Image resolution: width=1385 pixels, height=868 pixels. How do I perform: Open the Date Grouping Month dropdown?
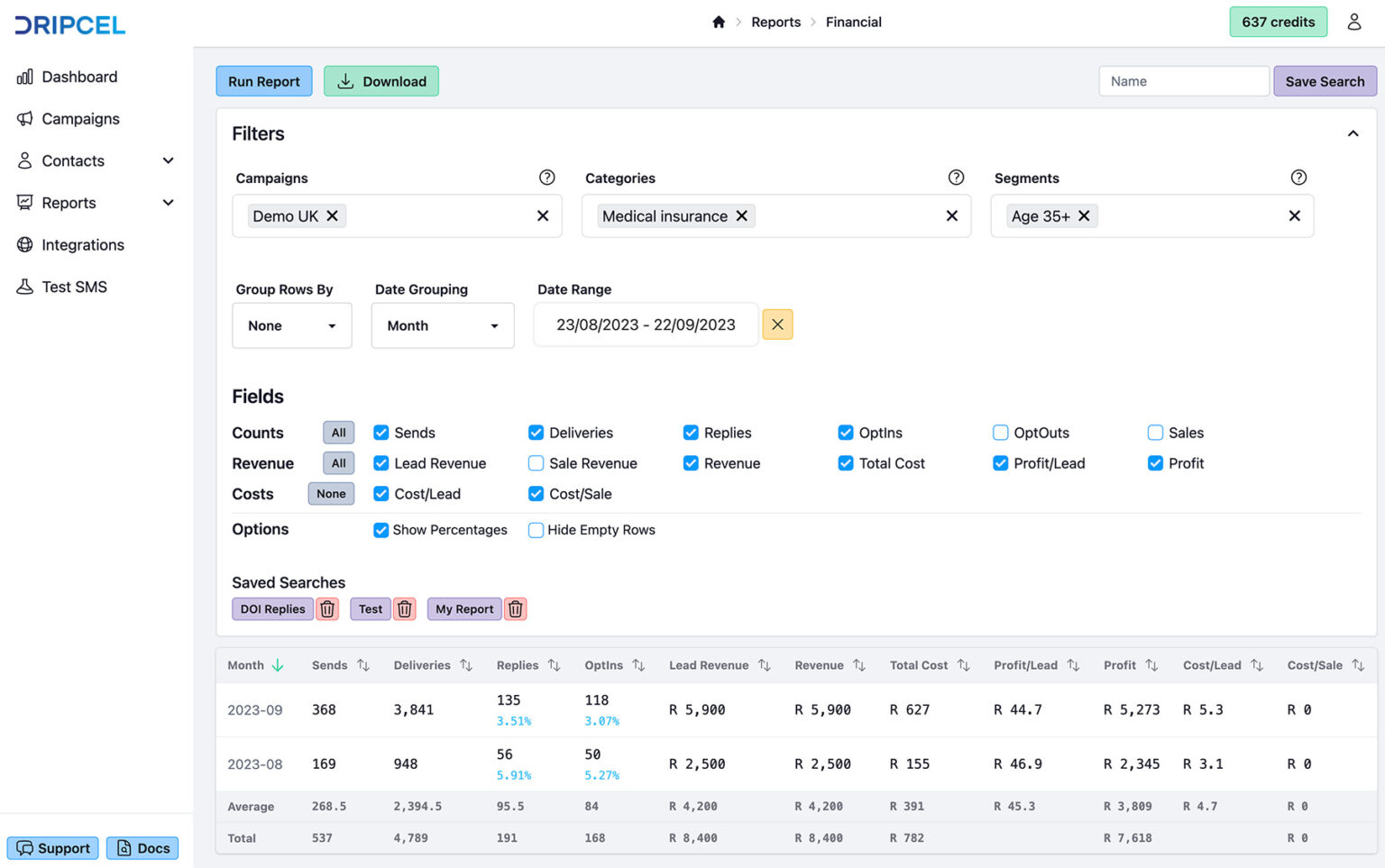[442, 325]
